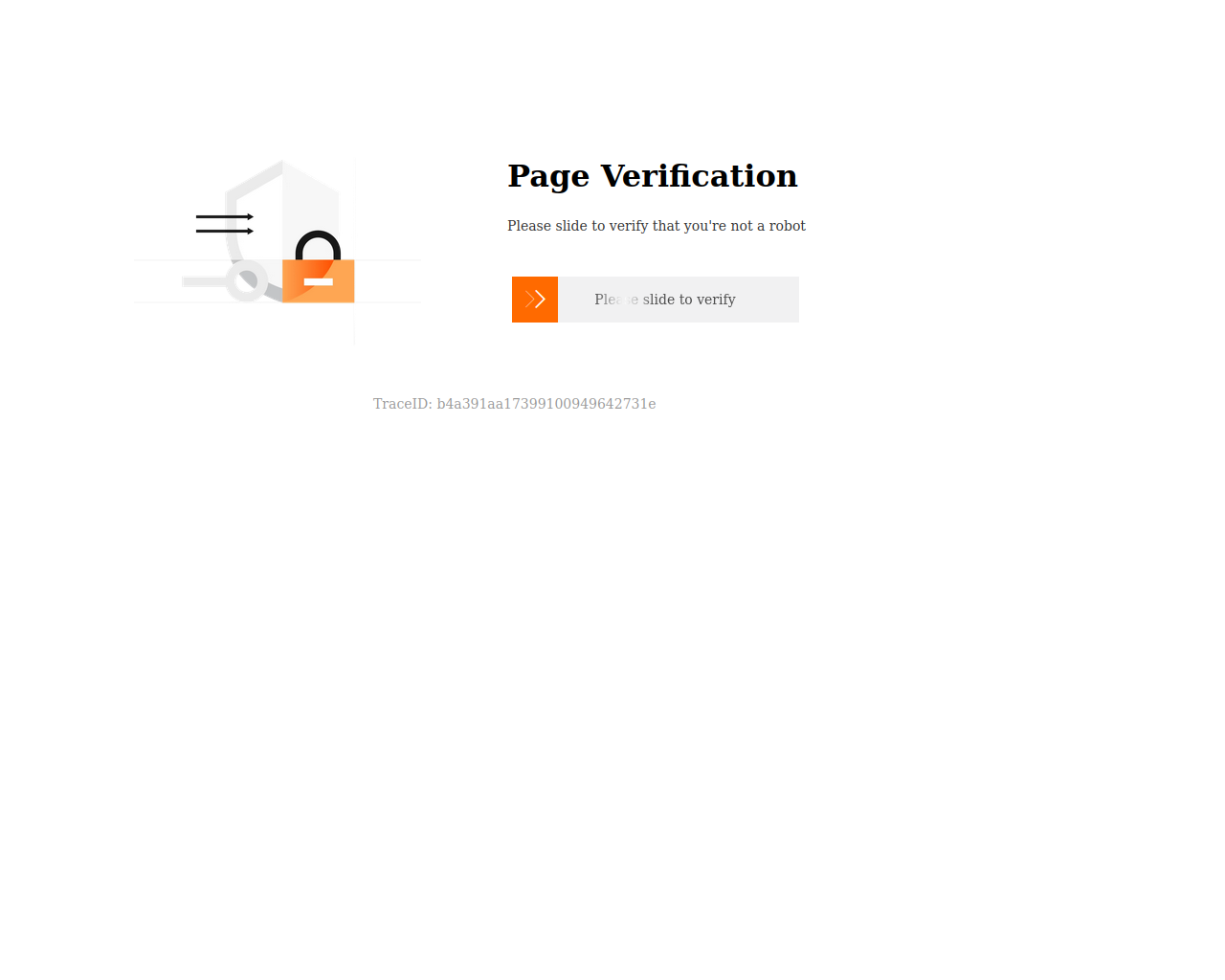Click the black padlock shackle
Screen dimensions: 1225x980
[x=319, y=245]
